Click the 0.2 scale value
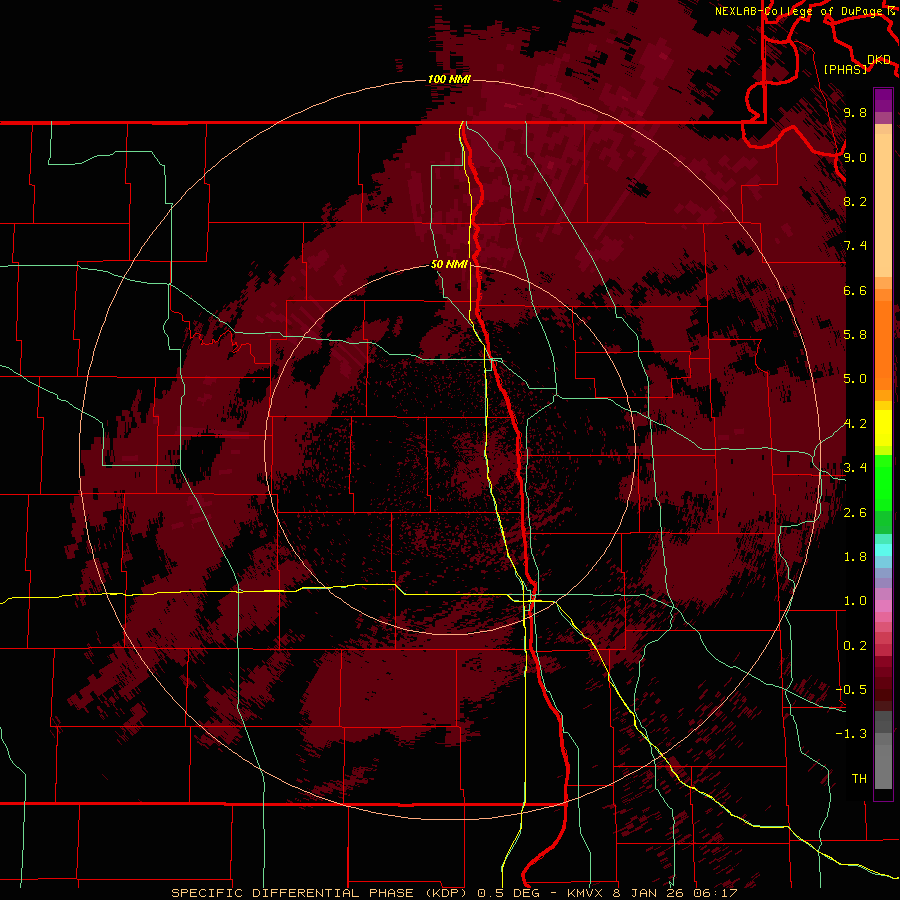 (x=855, y=646)
